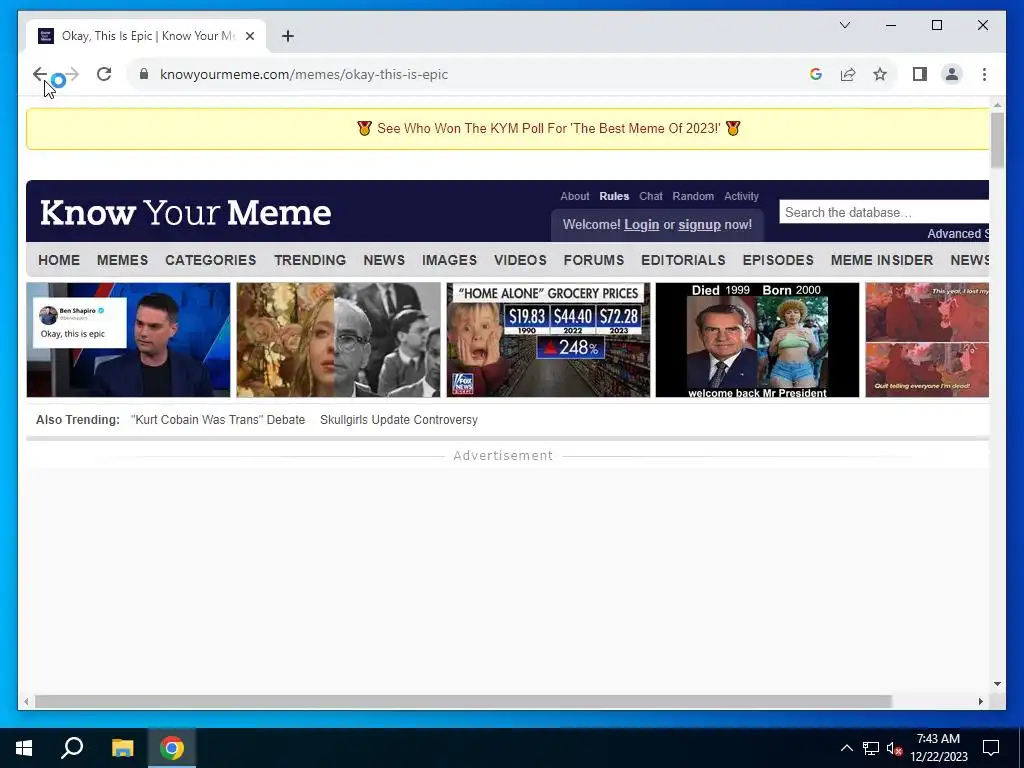Image resolution: width=1024 pixels, height=768 pixels.
Task: Click the vertical scrollbar thumb
Action: click(997, 140)
